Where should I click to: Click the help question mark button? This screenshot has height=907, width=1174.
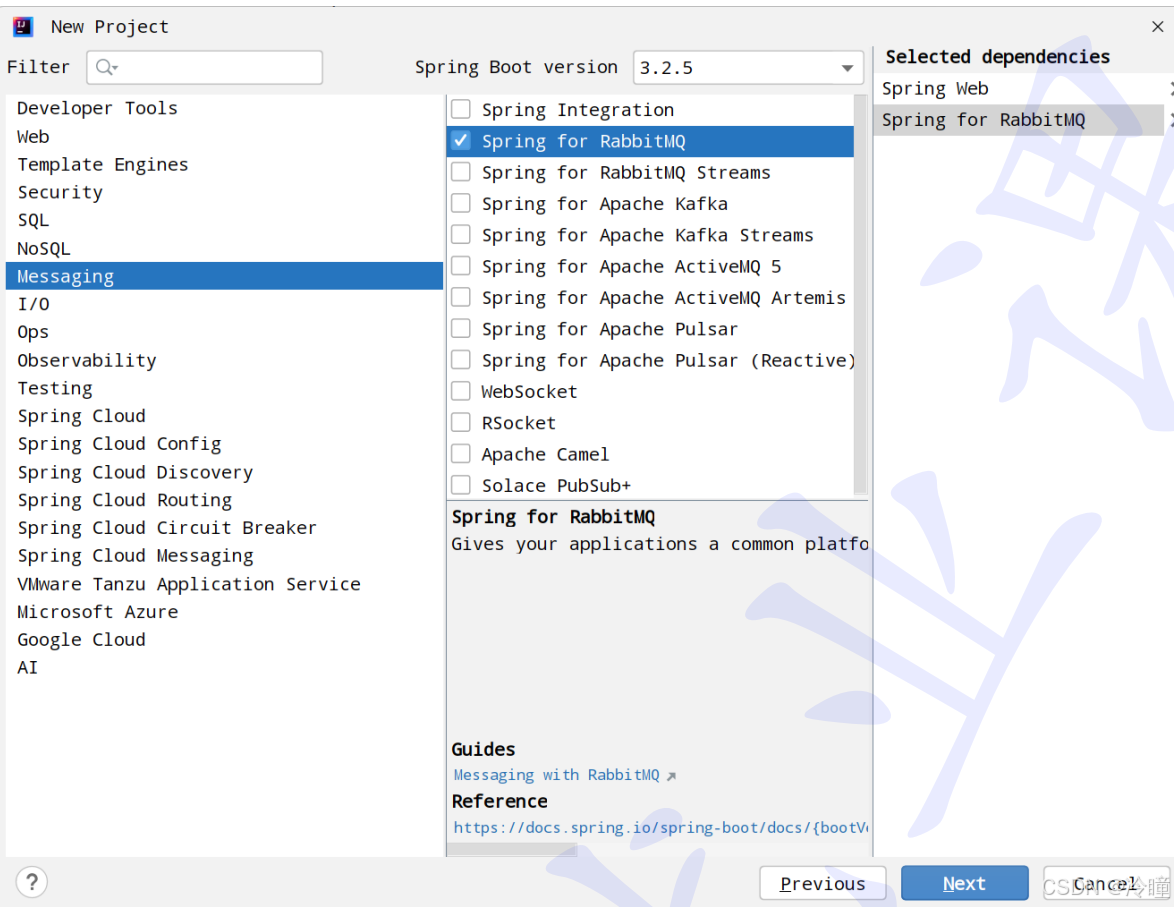(x=31, y=882)
